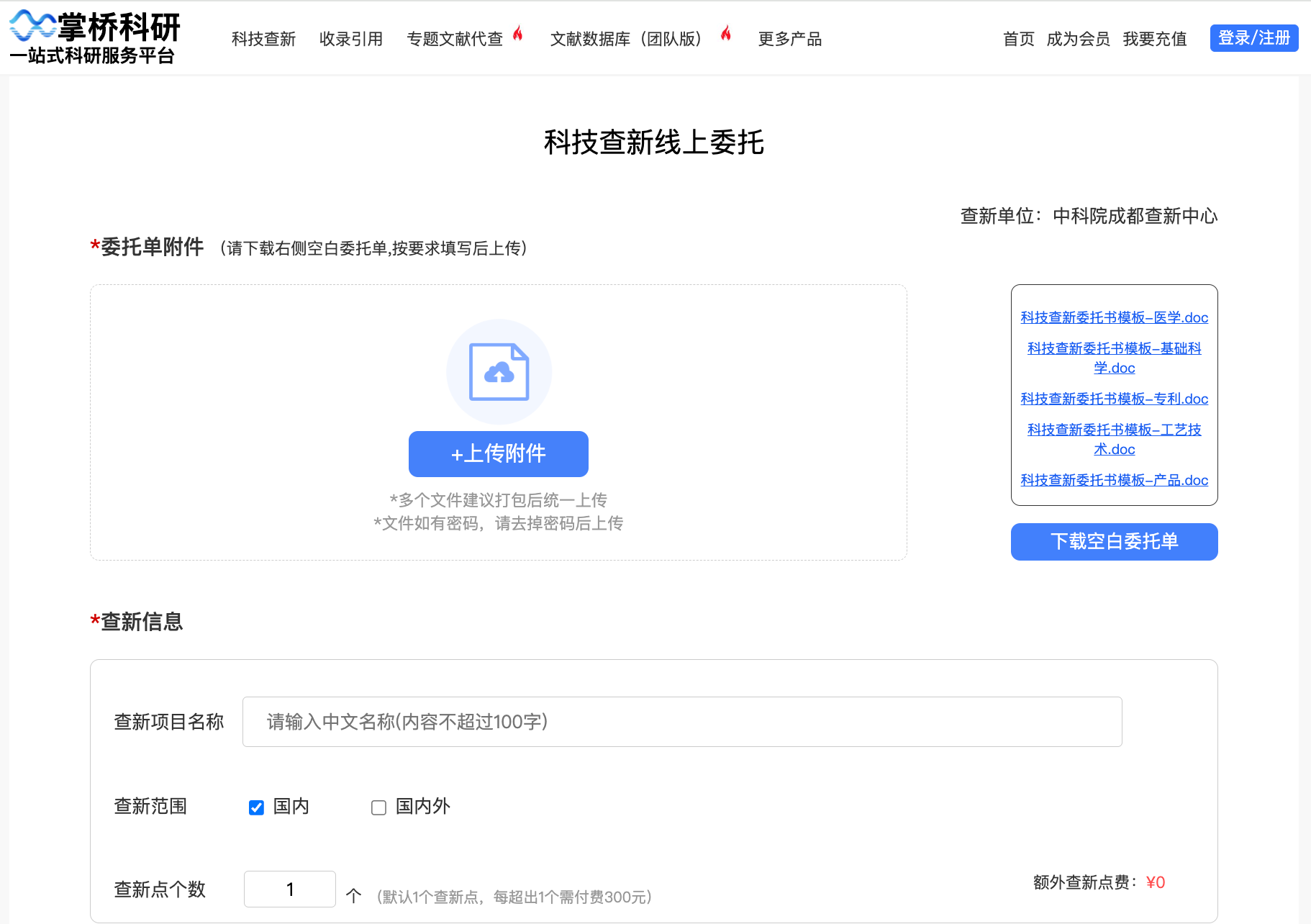The width and height of the screenshot is (1311, 924).
Task: Click 我要充值 link
Action: click(1155, 39)
